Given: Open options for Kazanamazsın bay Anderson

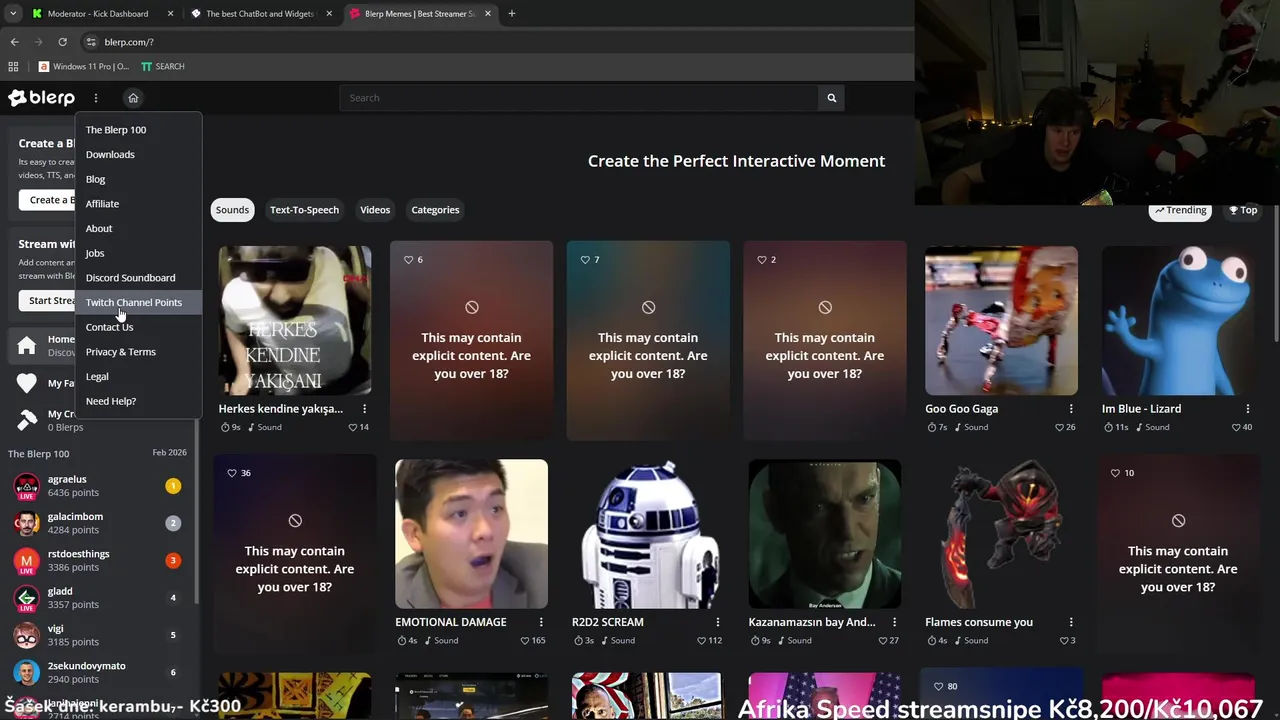Looking at the screenshot, I should click(894, 622).
